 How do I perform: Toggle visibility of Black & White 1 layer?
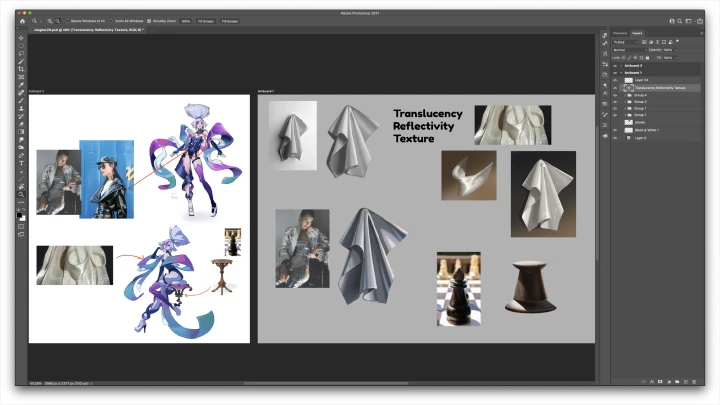(x=615, y=130)
